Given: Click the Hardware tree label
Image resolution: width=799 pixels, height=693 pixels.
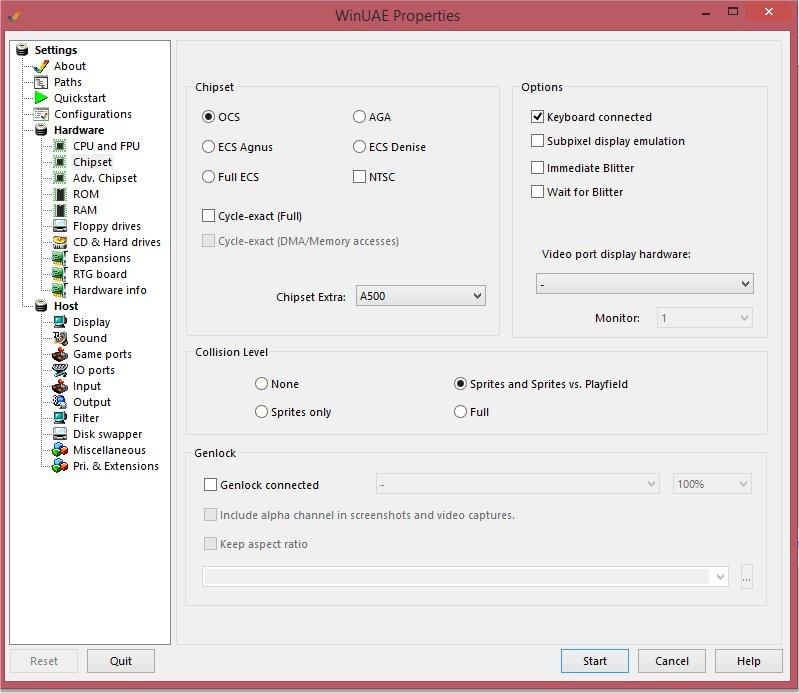Looking at the screenshot, I should 79,130.
